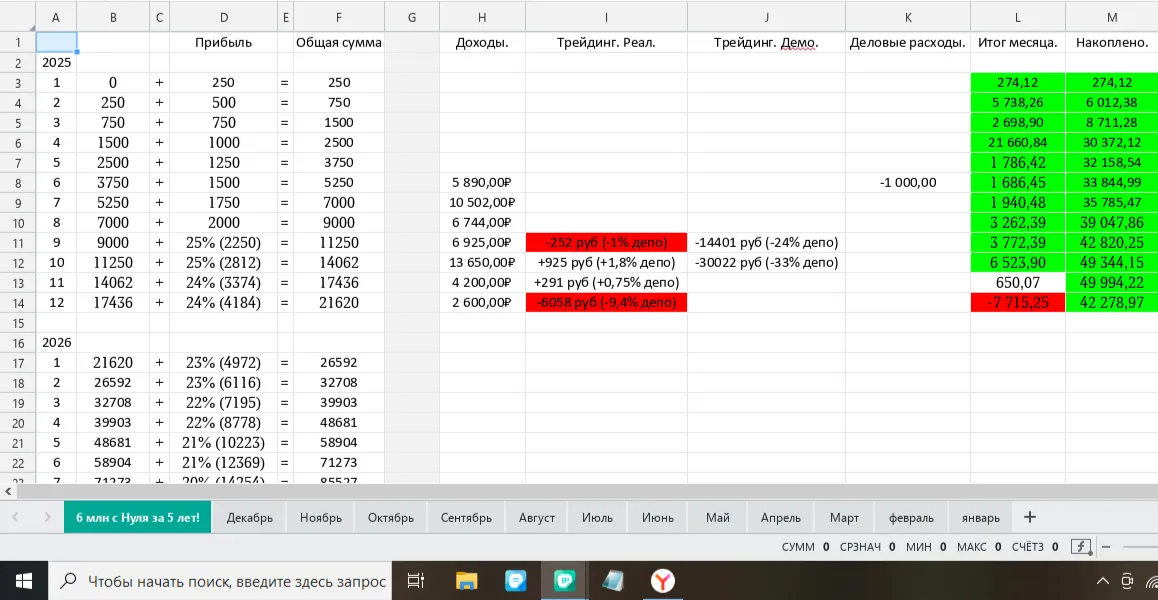The height and width of the screenshot is (600, 1158).
Task: Click the zoom out minus button
Action: point(1106,548)
